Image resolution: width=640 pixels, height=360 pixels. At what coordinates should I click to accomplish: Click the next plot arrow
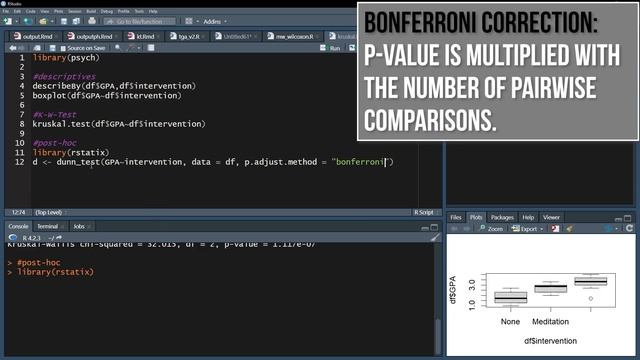tap(467, 229)
